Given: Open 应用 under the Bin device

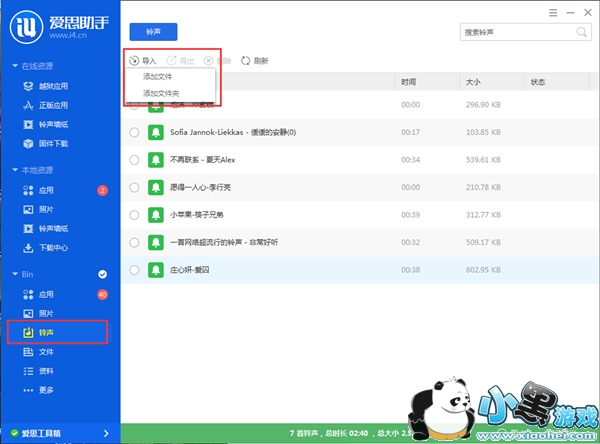Looking at the screenshot, I should coord(38,294).
